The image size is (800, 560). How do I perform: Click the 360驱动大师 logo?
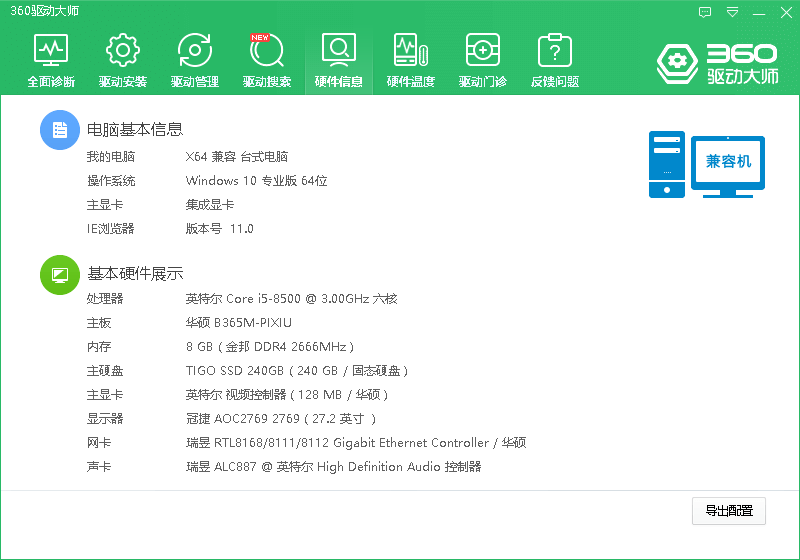(x=717, y=64)
